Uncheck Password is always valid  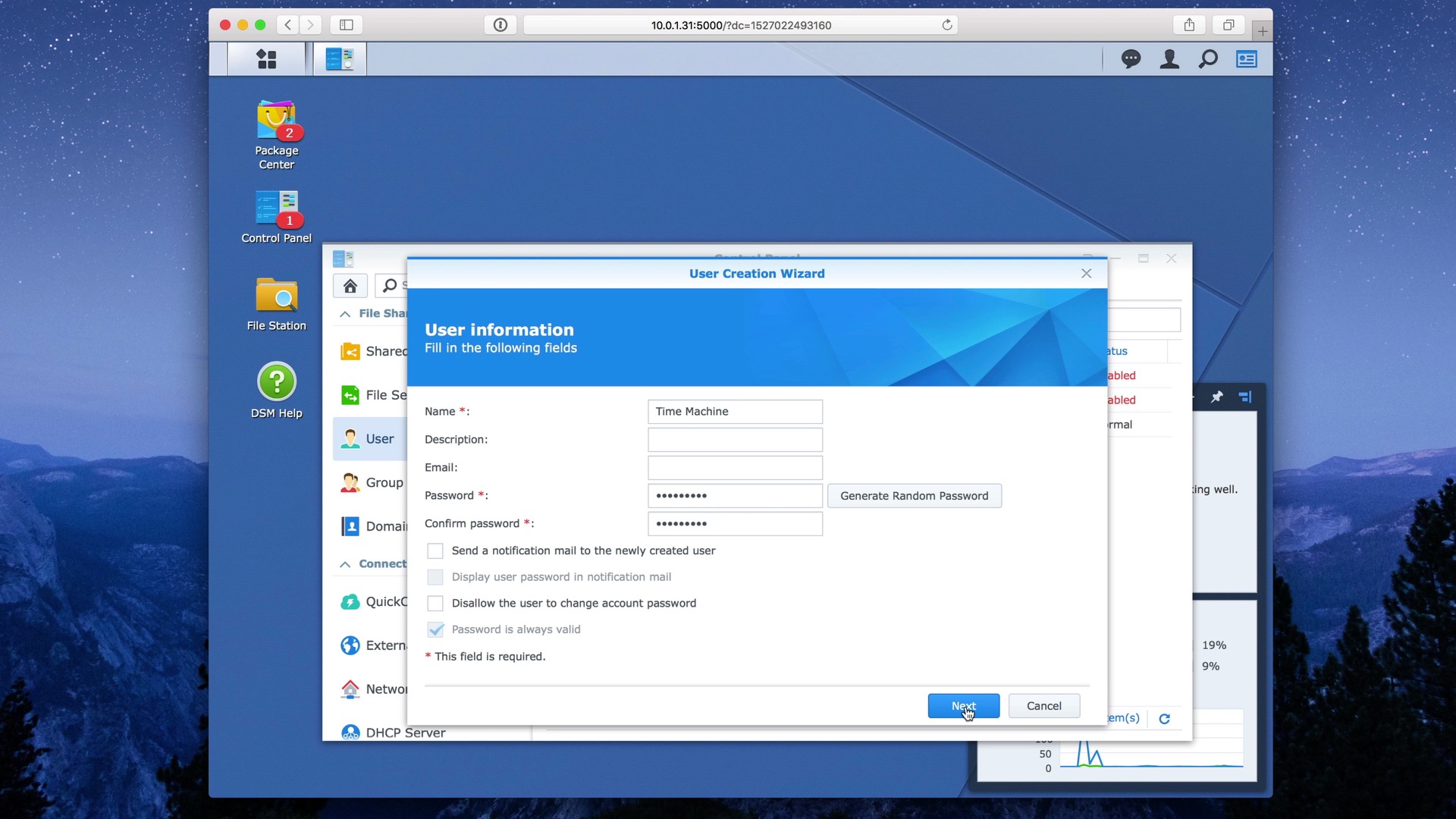pos(435,629)
